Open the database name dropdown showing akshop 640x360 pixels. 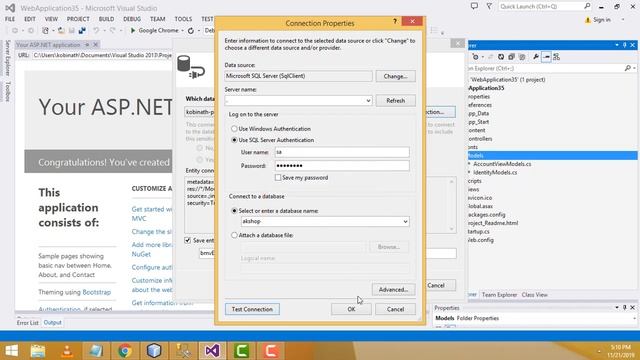coord(405,221)
